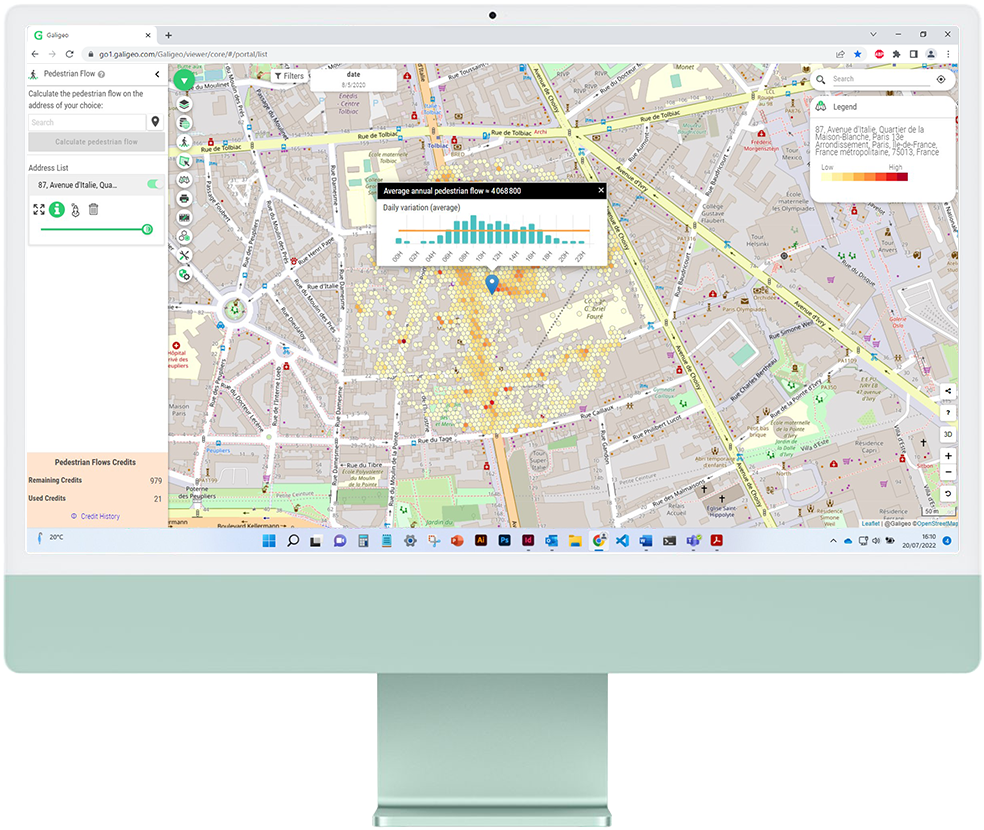Click the print map icon
This screenshot has width=984, height=830.
[184, 199]
